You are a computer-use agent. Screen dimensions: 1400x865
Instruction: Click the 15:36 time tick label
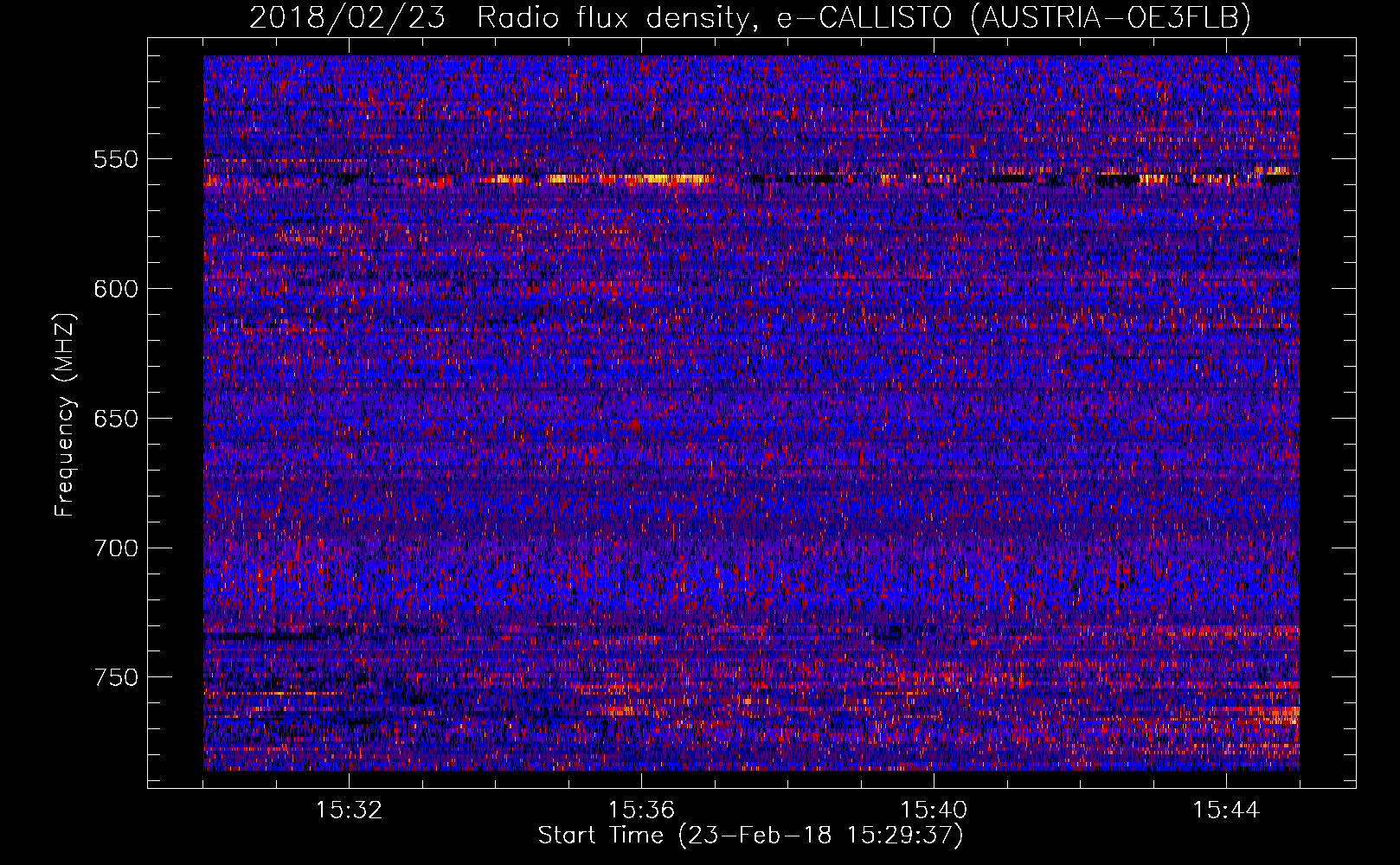[641, 811]
